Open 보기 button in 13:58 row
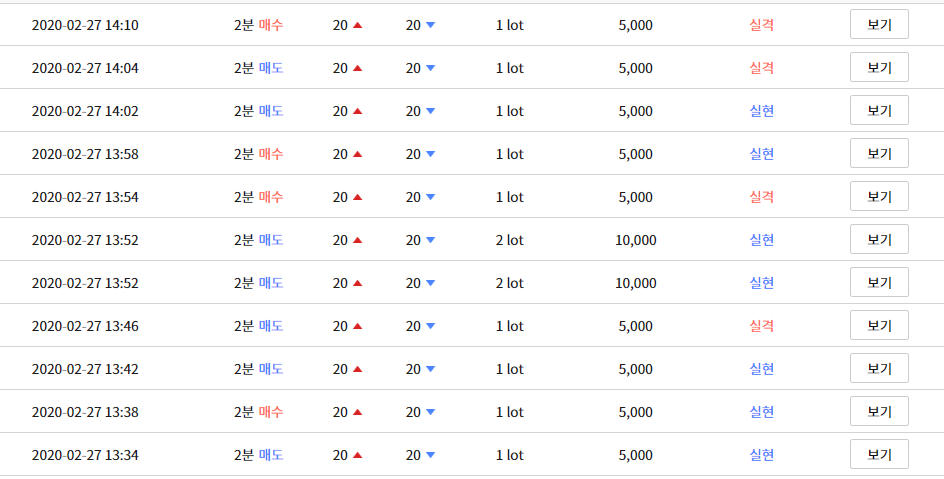The width and height of the screenshot is (944, 479). click(x=879, y=153)
